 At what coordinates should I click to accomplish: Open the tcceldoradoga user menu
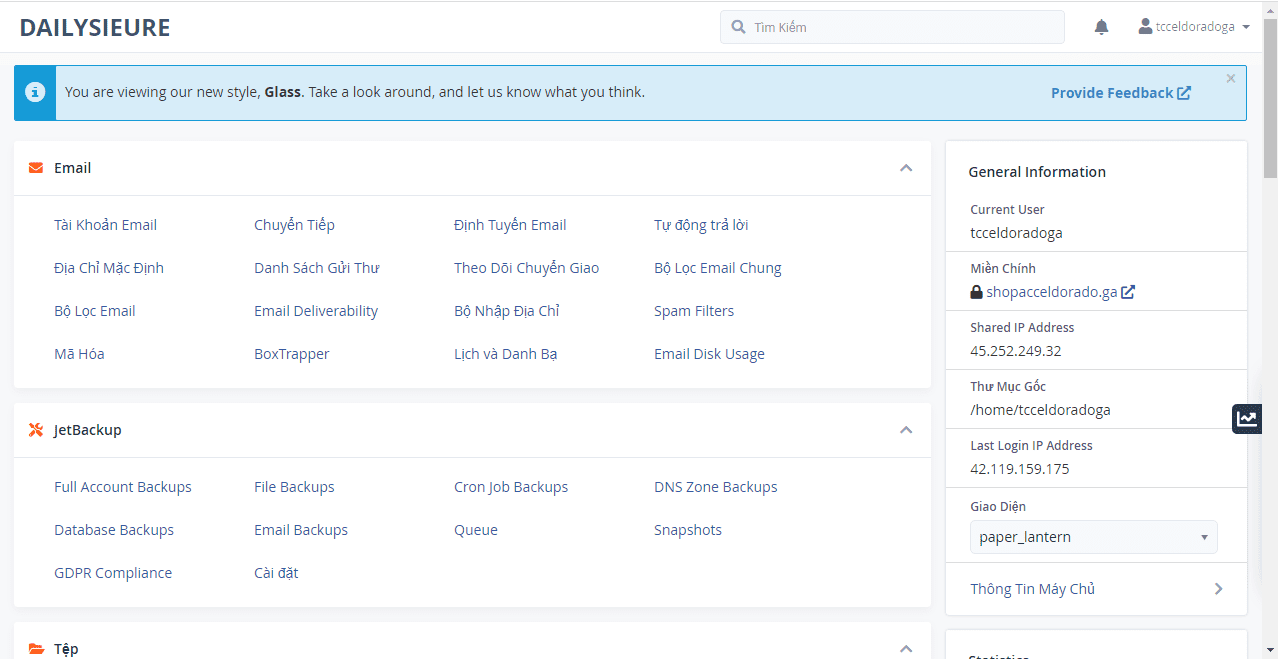tap(1195, 27)
